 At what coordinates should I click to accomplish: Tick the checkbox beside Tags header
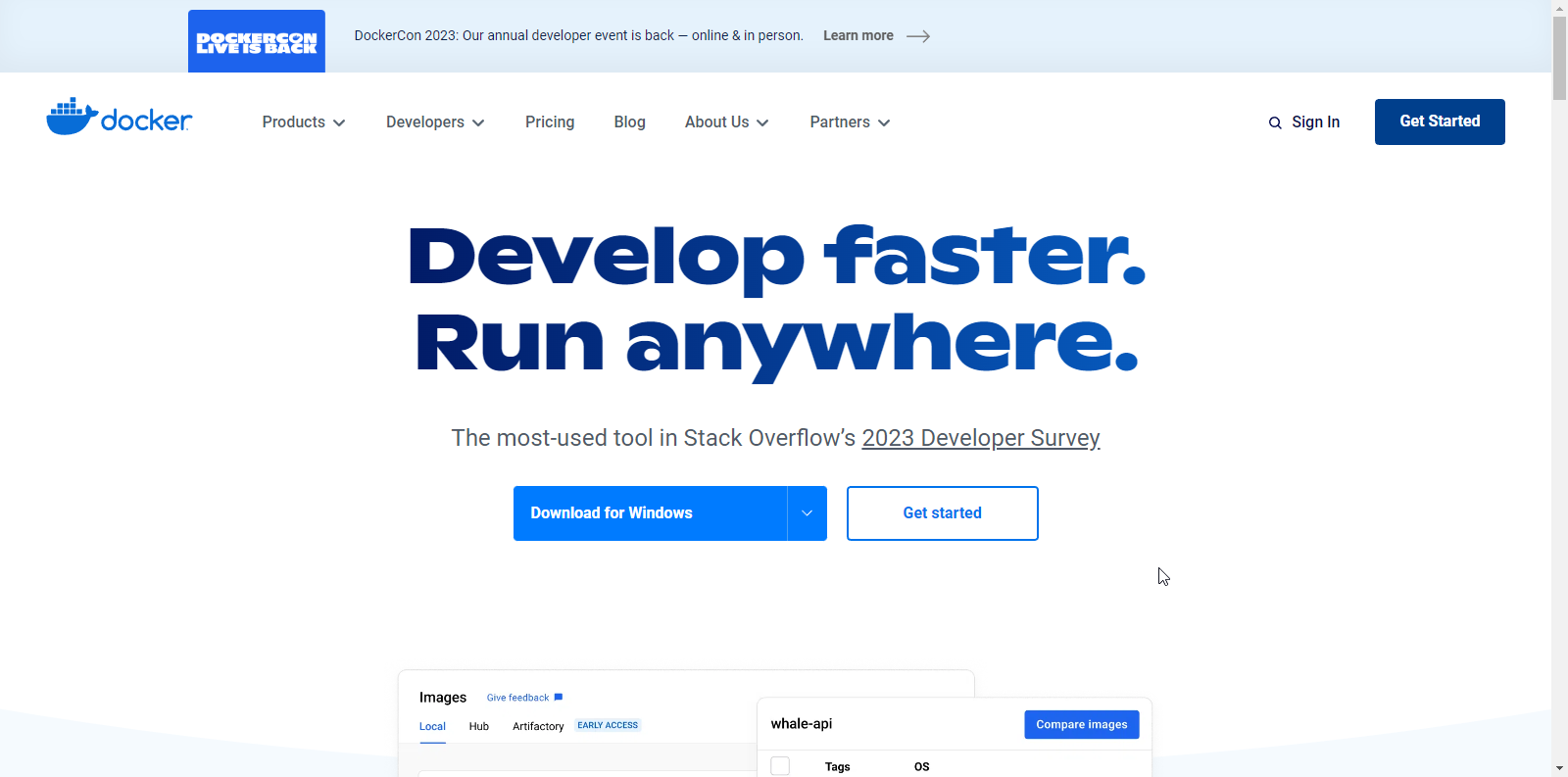(780, 766)
